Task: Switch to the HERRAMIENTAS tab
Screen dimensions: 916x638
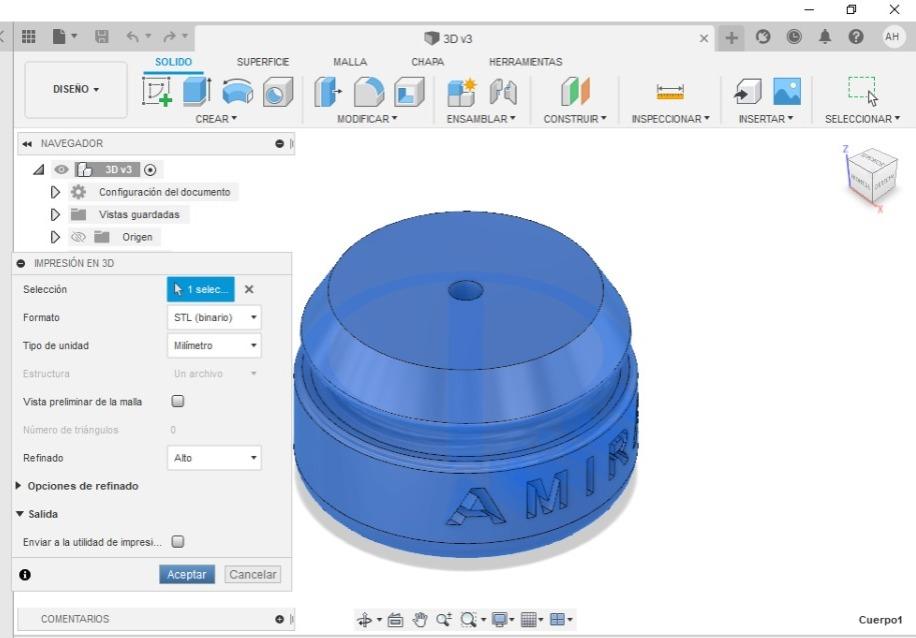Action: [526, 62]
